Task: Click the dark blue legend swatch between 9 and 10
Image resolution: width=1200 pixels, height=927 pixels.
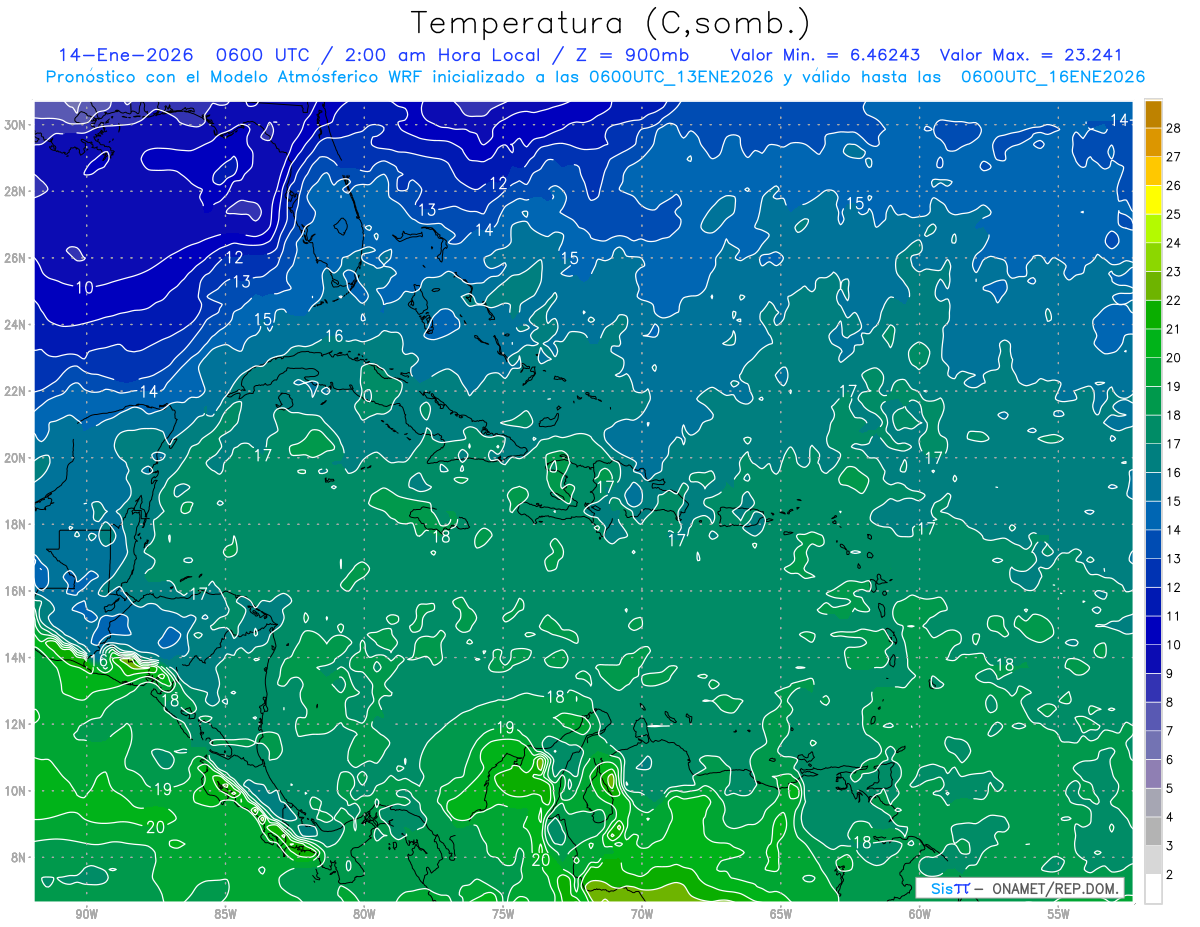Action: (x=1153, y=658)
